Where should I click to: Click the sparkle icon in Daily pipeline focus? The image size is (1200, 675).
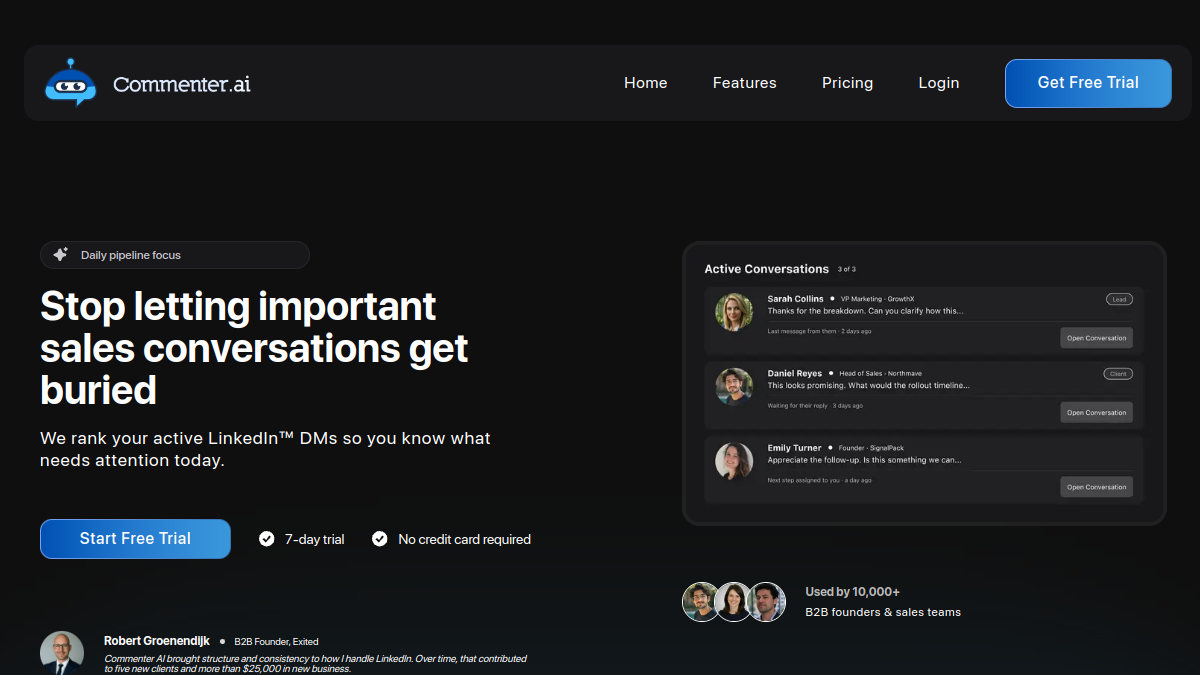(x=60, y=255)
